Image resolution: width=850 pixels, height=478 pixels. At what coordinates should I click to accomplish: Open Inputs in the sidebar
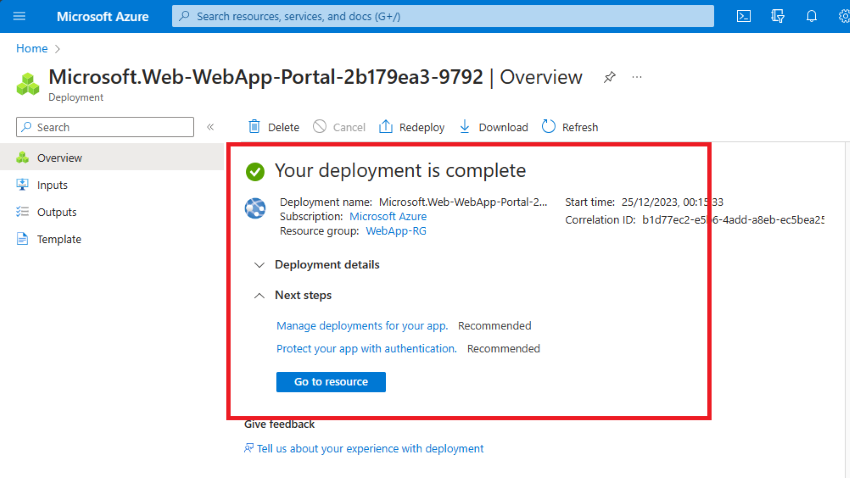click(x=52, y=185)
